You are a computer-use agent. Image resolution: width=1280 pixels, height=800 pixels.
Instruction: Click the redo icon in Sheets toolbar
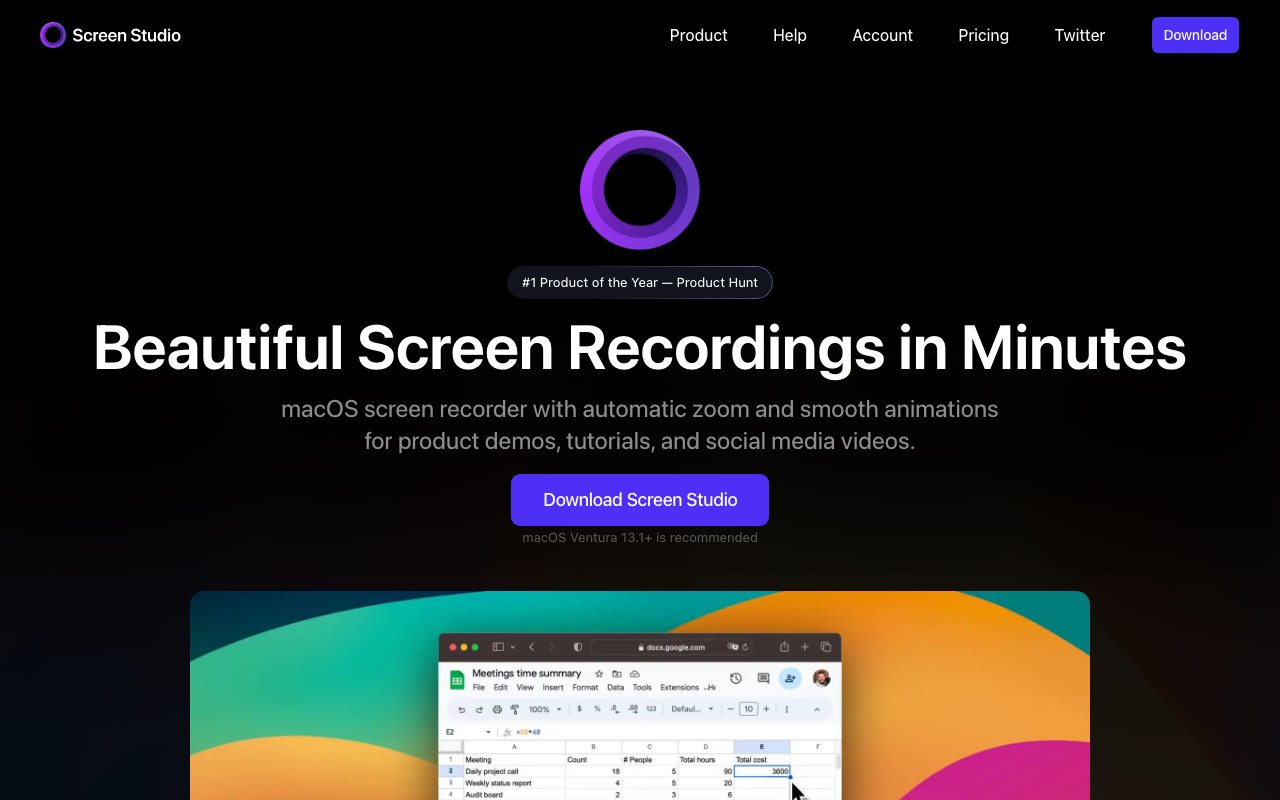click(x=479, y=710)
